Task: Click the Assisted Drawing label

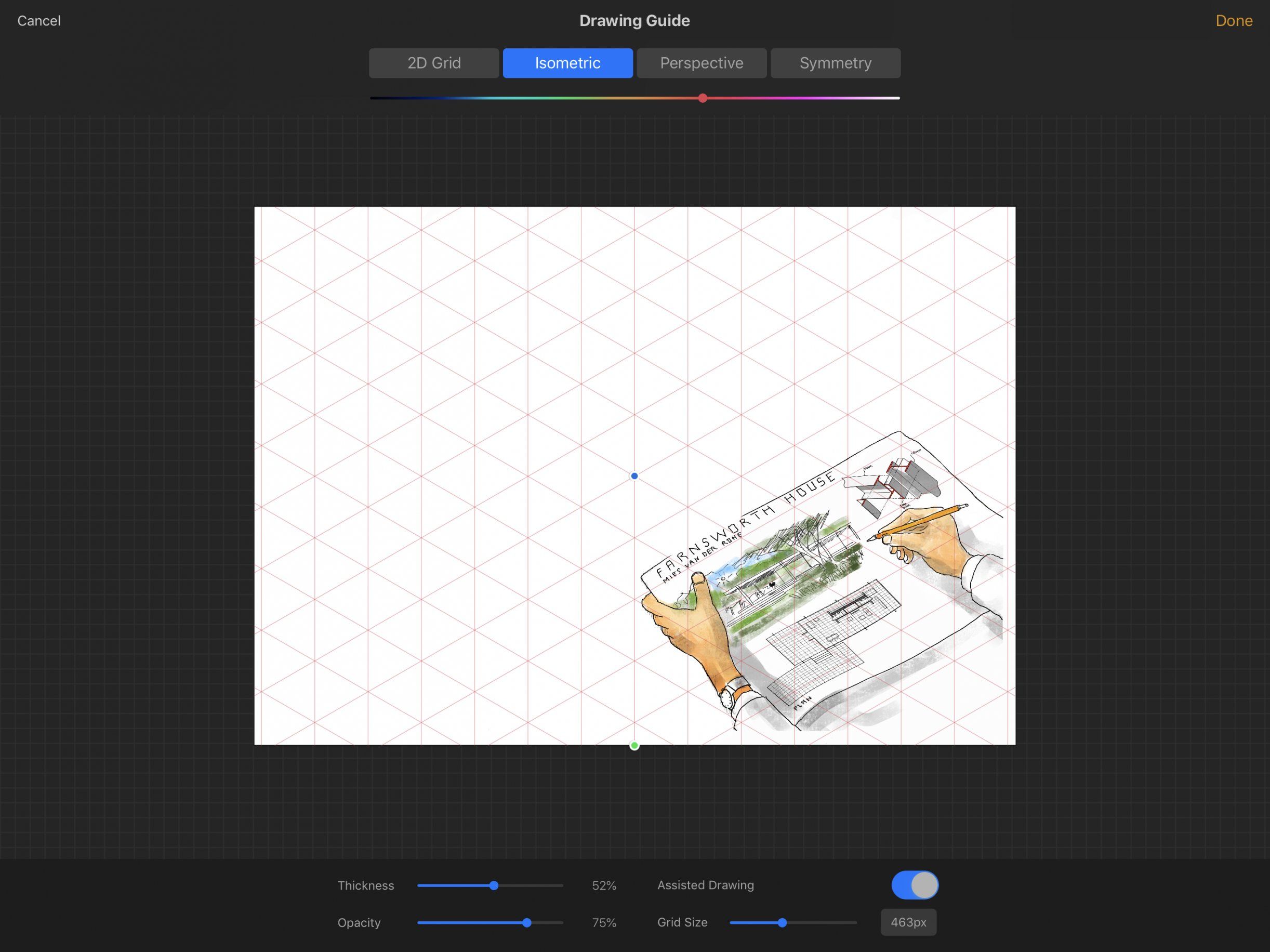Action: (x=706, y=885)
